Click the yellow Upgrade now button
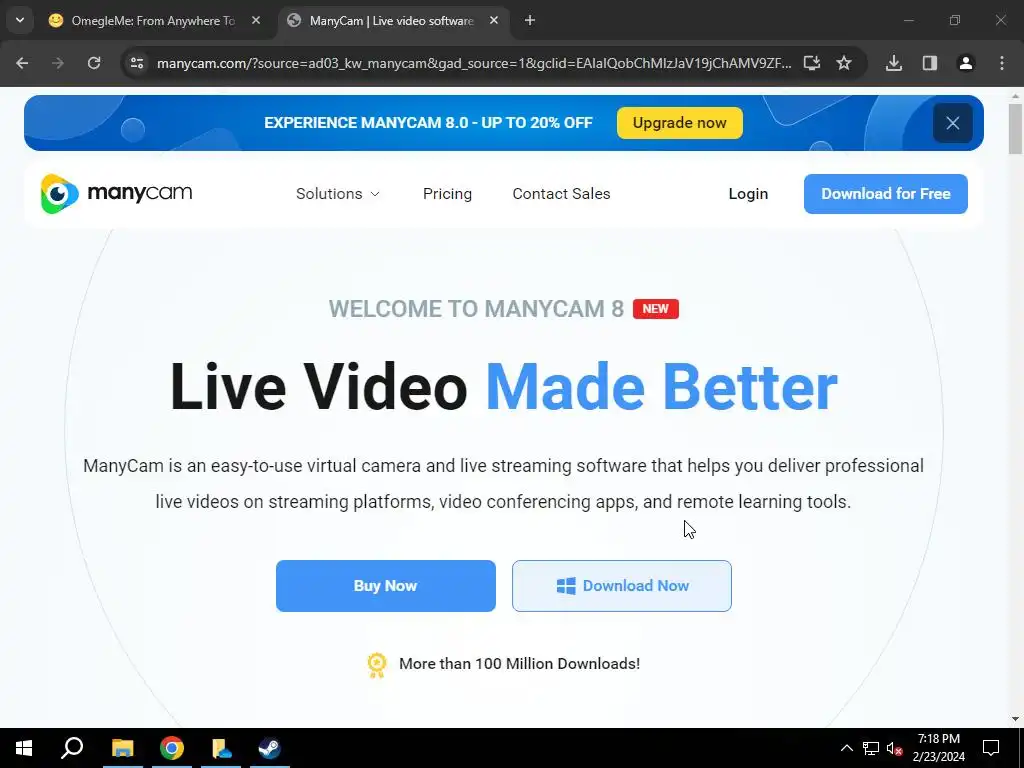The width and height of the screenshot is (1024, 768). [x=679, y=123]
